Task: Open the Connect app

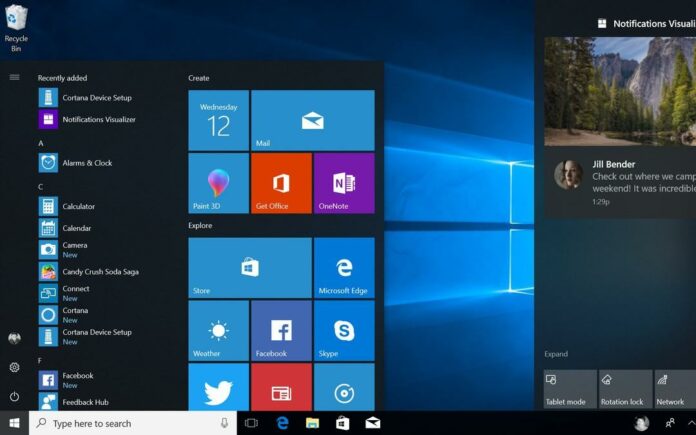Action: [64, 293]
